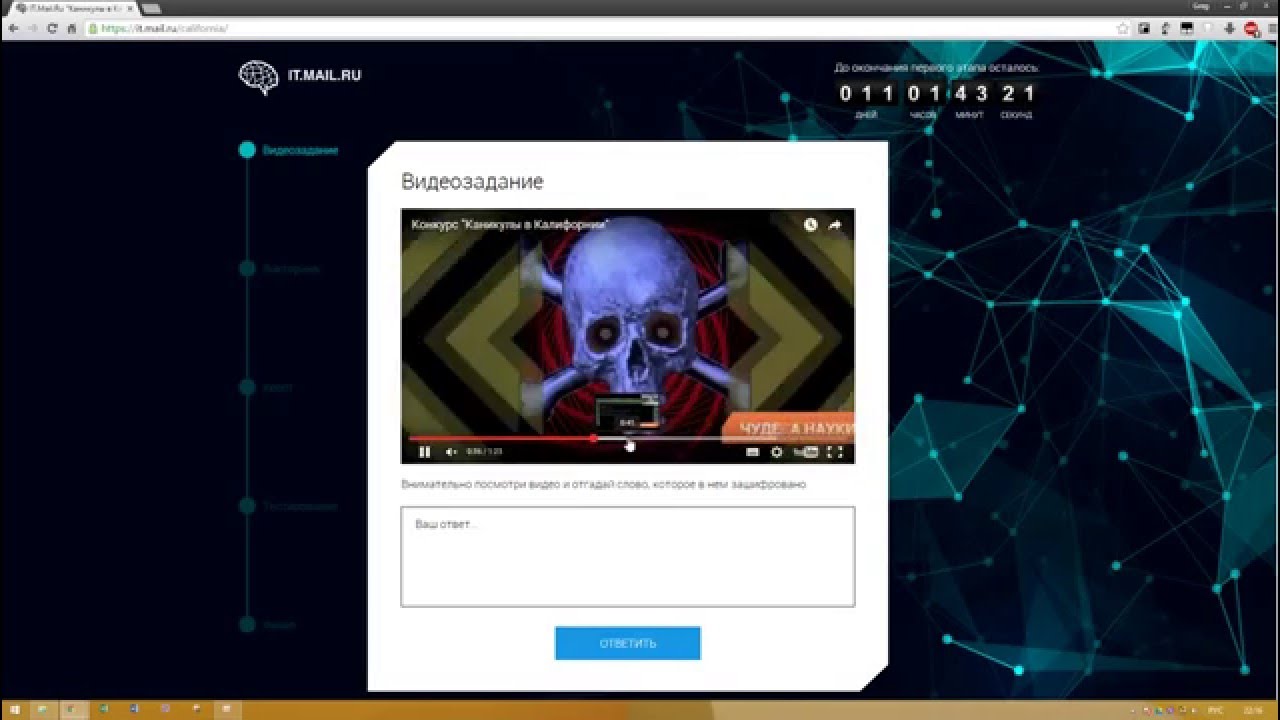The image size is (1280, 720).
Task: Open the Windows Start button
Action: tap(15, 710)
